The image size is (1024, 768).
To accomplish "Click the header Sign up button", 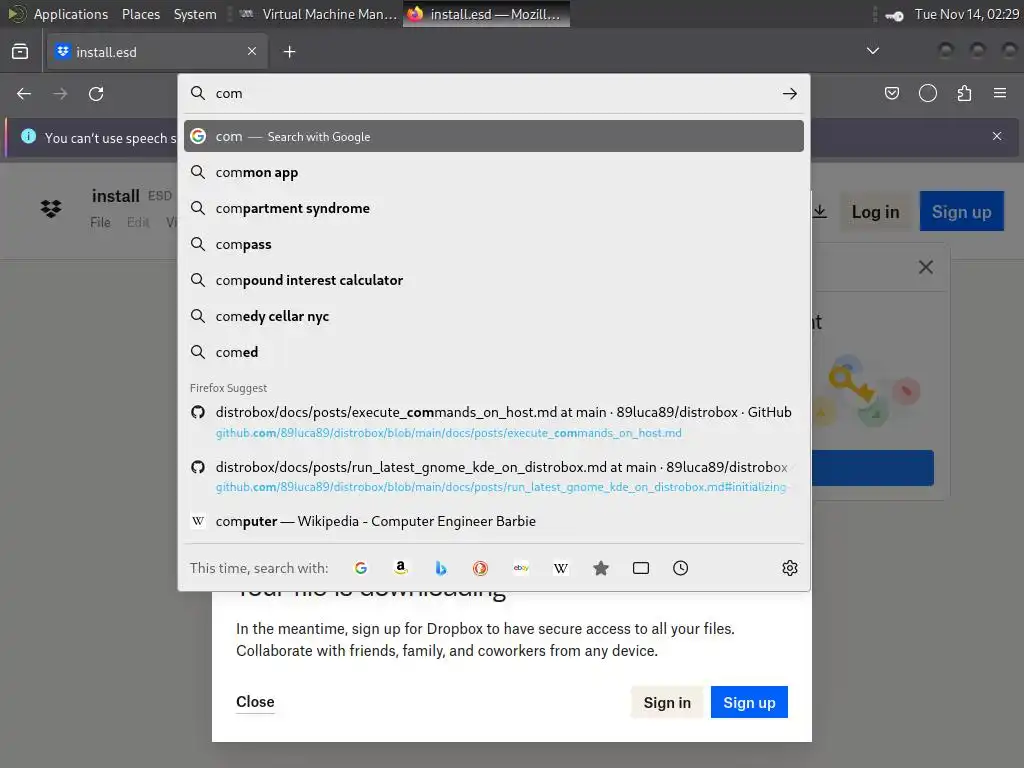I will 961,212.
